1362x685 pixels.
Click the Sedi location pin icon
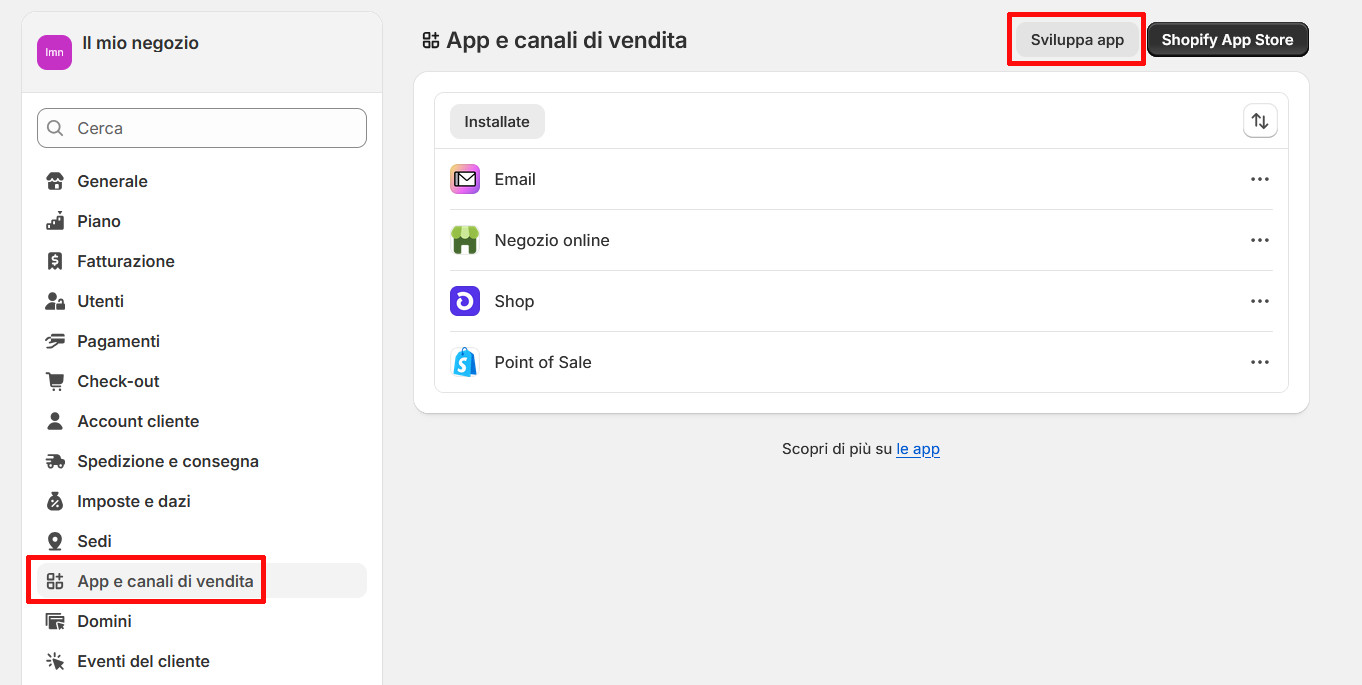[x=55, y=541]
